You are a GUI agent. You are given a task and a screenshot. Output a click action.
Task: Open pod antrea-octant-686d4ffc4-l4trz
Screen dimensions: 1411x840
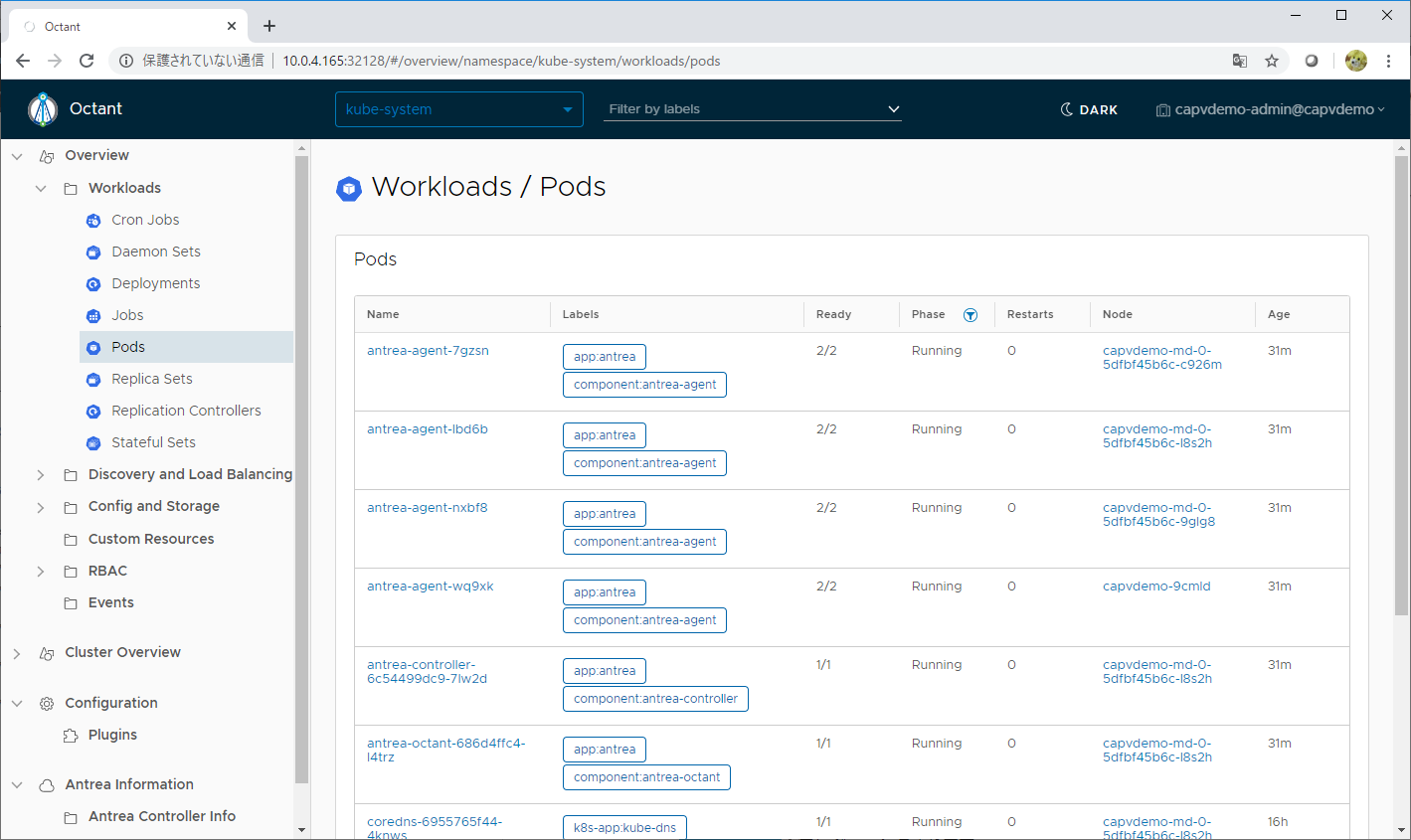point(445,751)
